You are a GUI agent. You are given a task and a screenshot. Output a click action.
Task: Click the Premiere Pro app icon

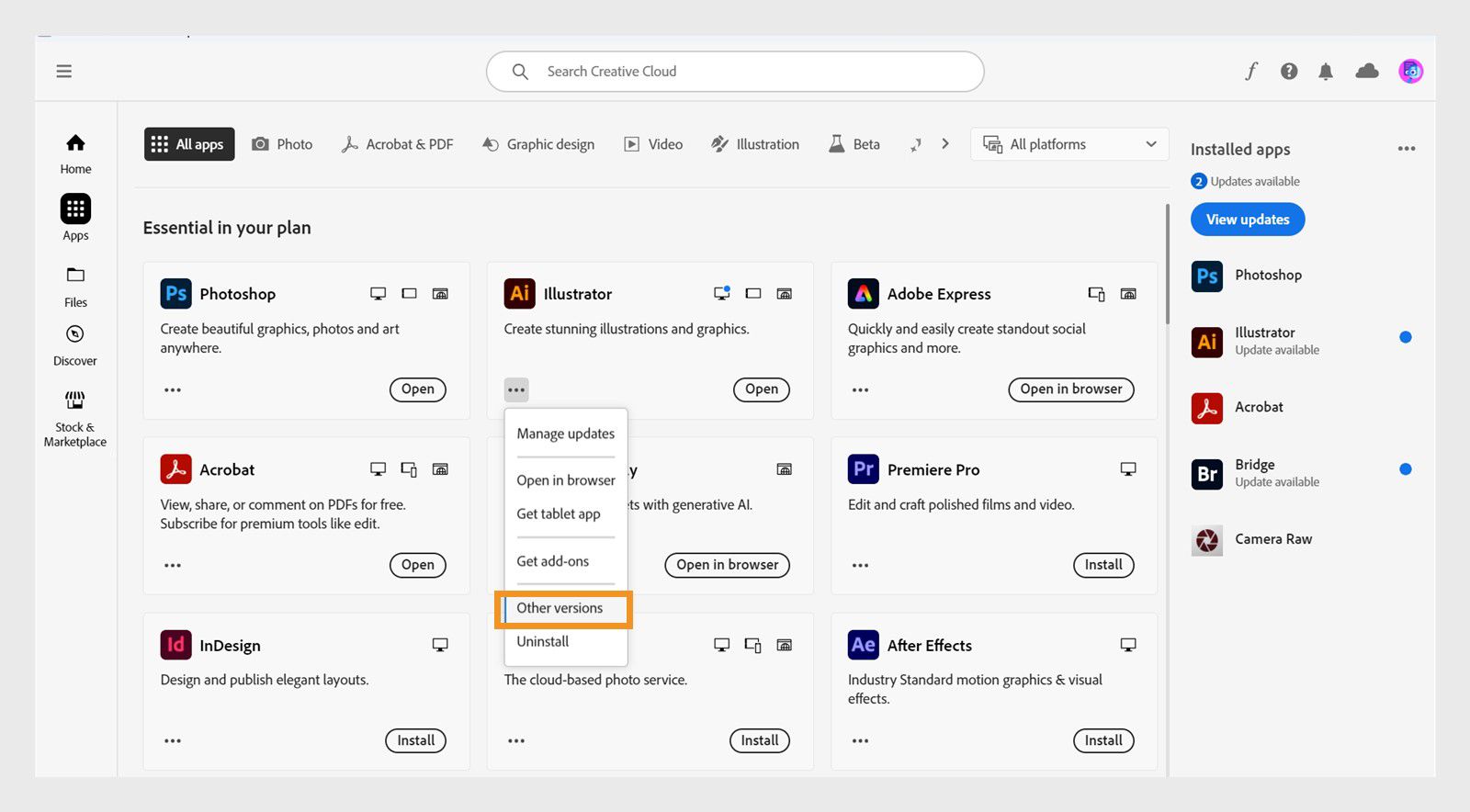click(863, 468)
